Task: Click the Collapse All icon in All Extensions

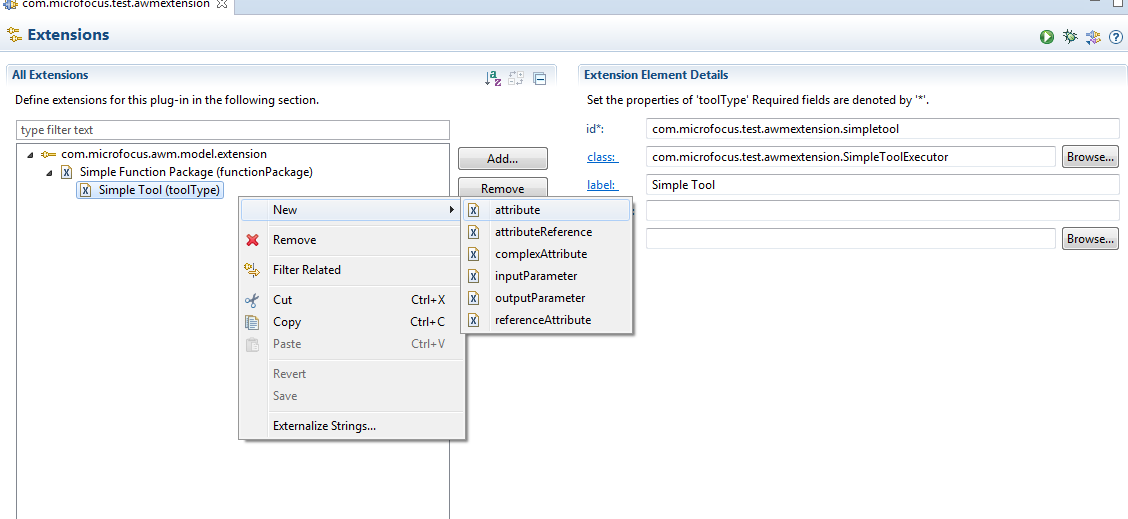Action: tap(540, 78)
